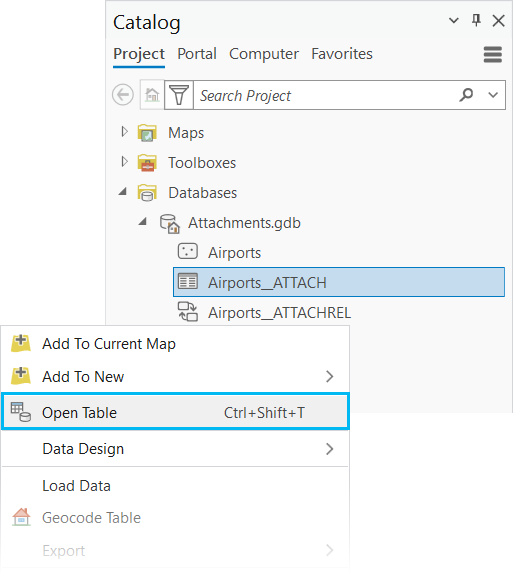
Task: Open the Data Design submenu
Action: tap(175, 449)
